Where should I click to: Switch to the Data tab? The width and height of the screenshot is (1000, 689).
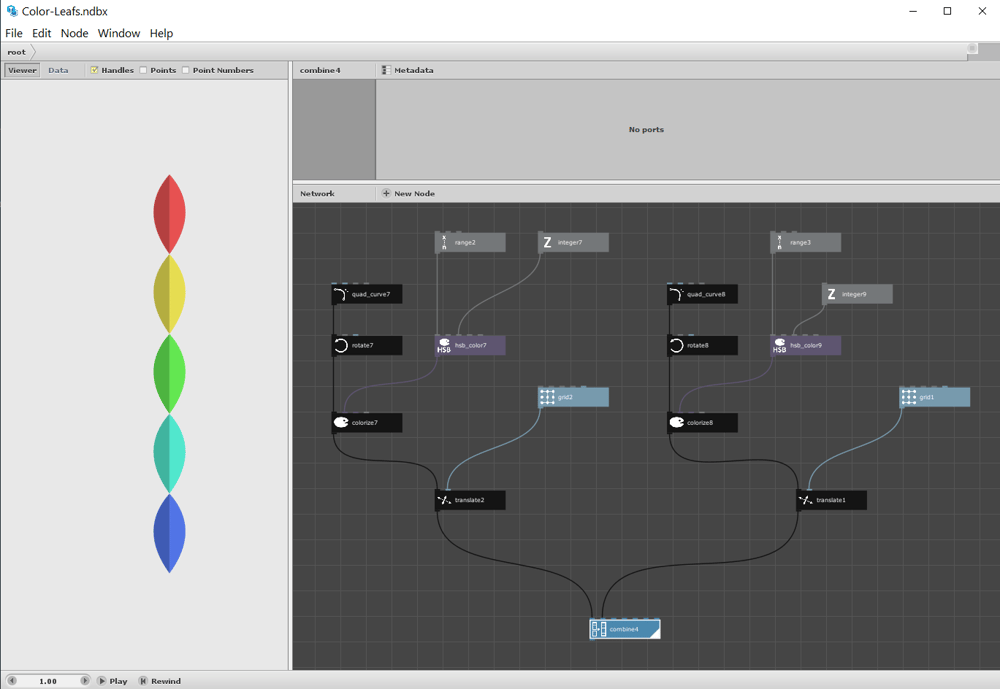58,70
